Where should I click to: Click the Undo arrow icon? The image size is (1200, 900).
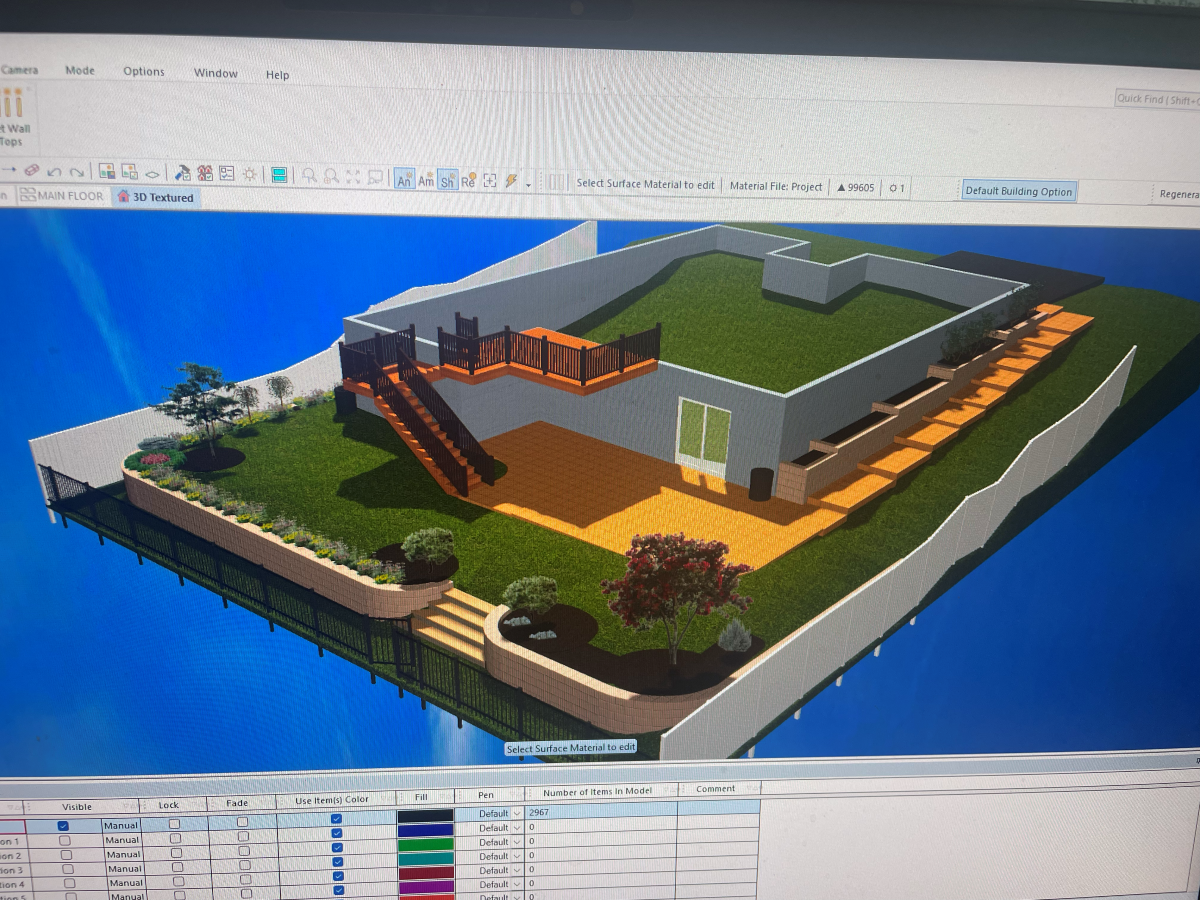point(55,174)
